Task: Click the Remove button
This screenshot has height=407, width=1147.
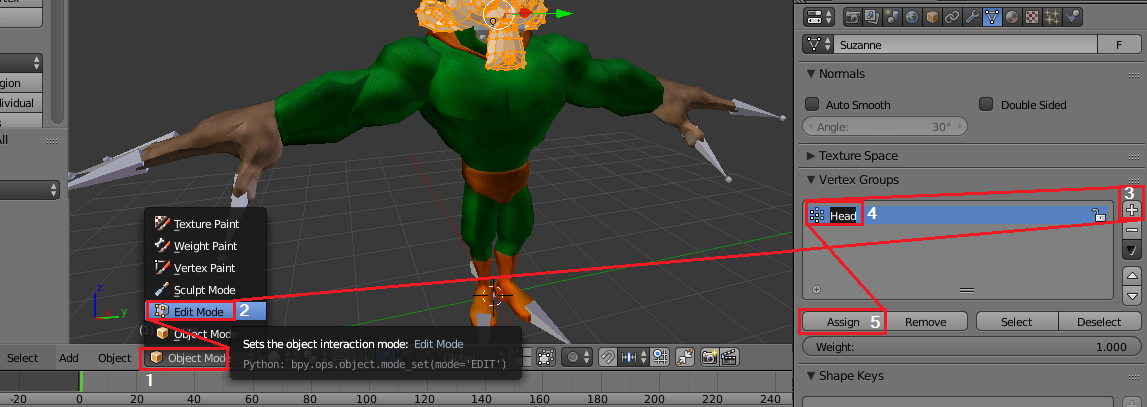Action: (925, 321)
